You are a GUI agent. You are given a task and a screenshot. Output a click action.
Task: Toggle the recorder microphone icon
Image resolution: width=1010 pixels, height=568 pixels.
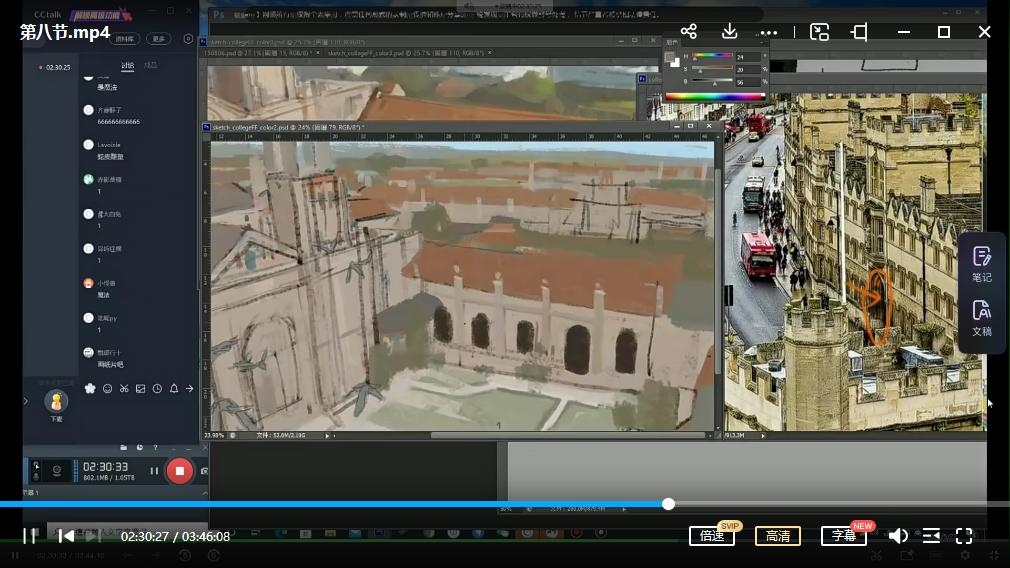coord(36,477)
